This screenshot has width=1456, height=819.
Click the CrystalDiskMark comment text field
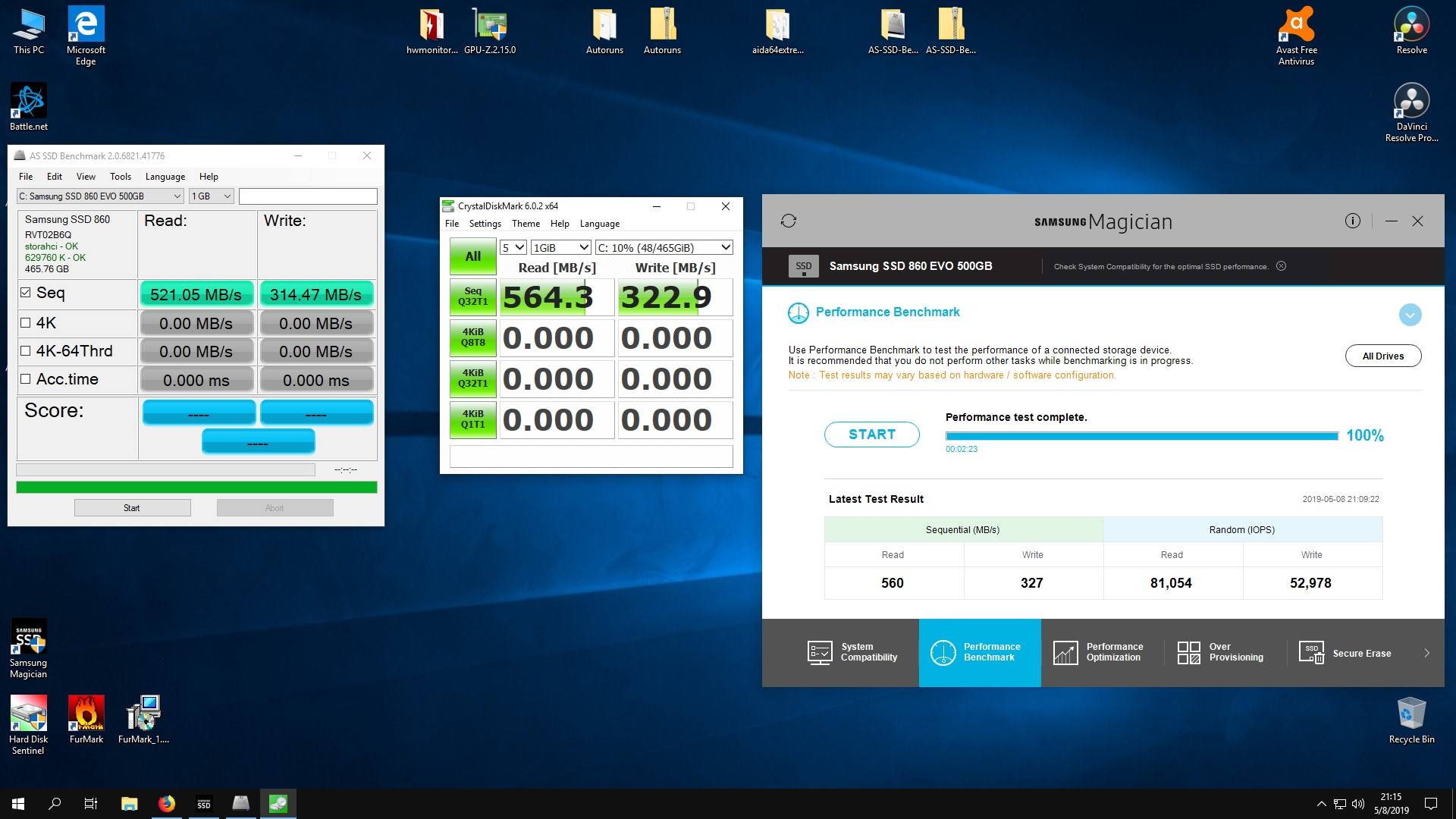pos(591,457)
